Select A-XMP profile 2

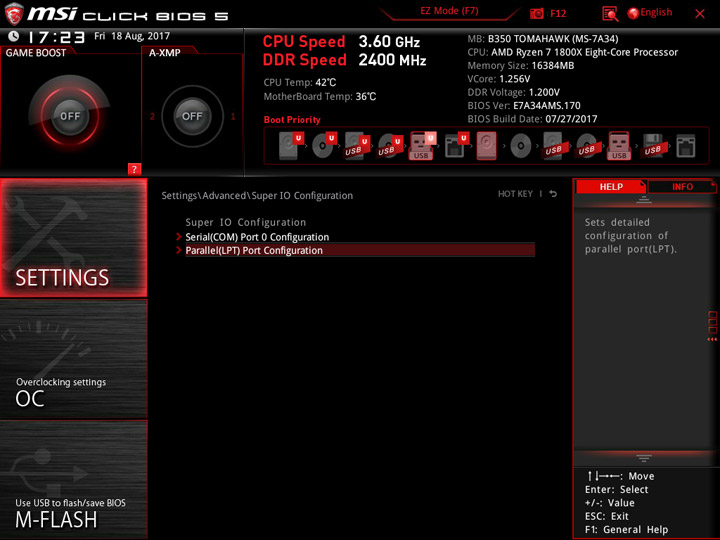tap(152, 116)
